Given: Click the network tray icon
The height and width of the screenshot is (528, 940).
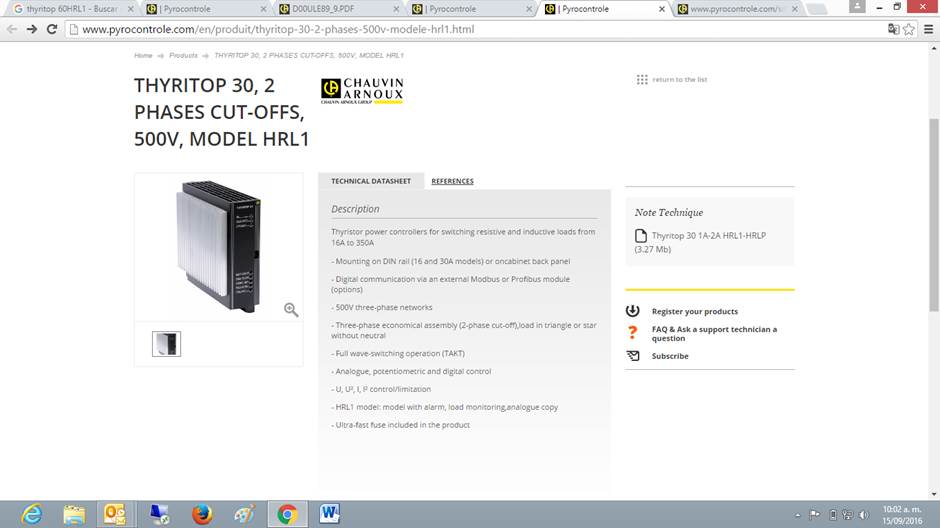Looking at the screenshot, I should [x=847, y=514].
